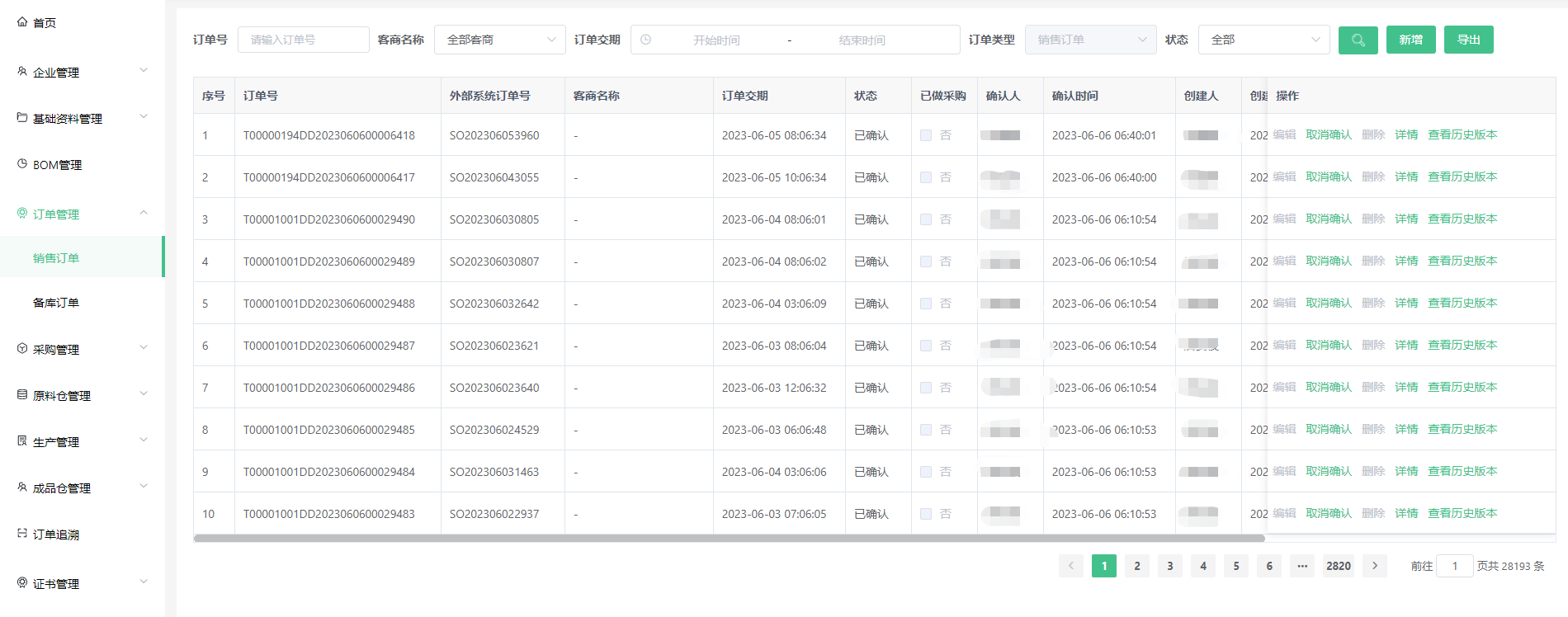Click the BOM管理 sidebar icon
Image resolution: width=1568 pixels, height=617 pixels.
[x=22, y=164]
